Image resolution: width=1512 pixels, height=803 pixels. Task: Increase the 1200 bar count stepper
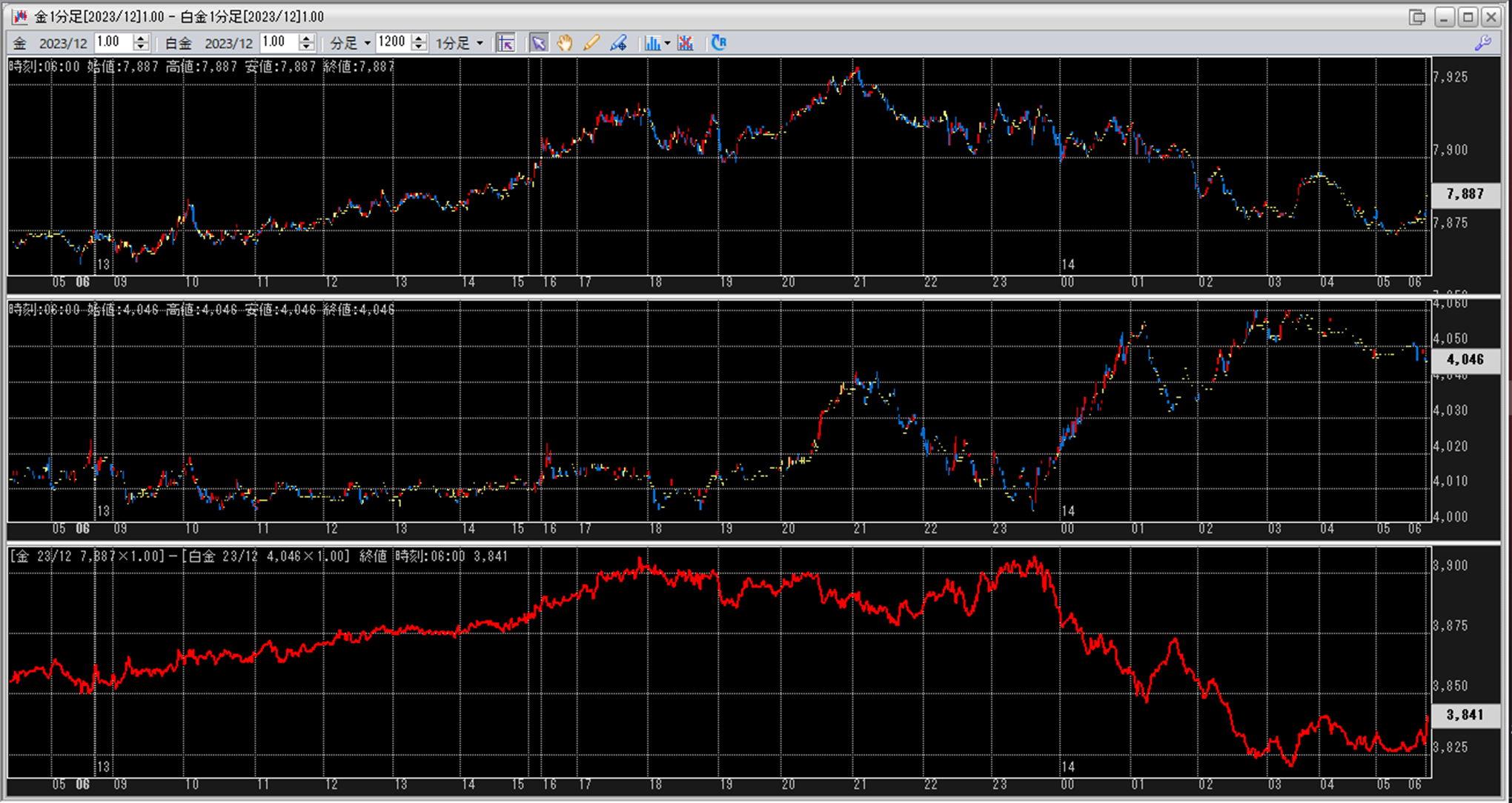(420, 39)
